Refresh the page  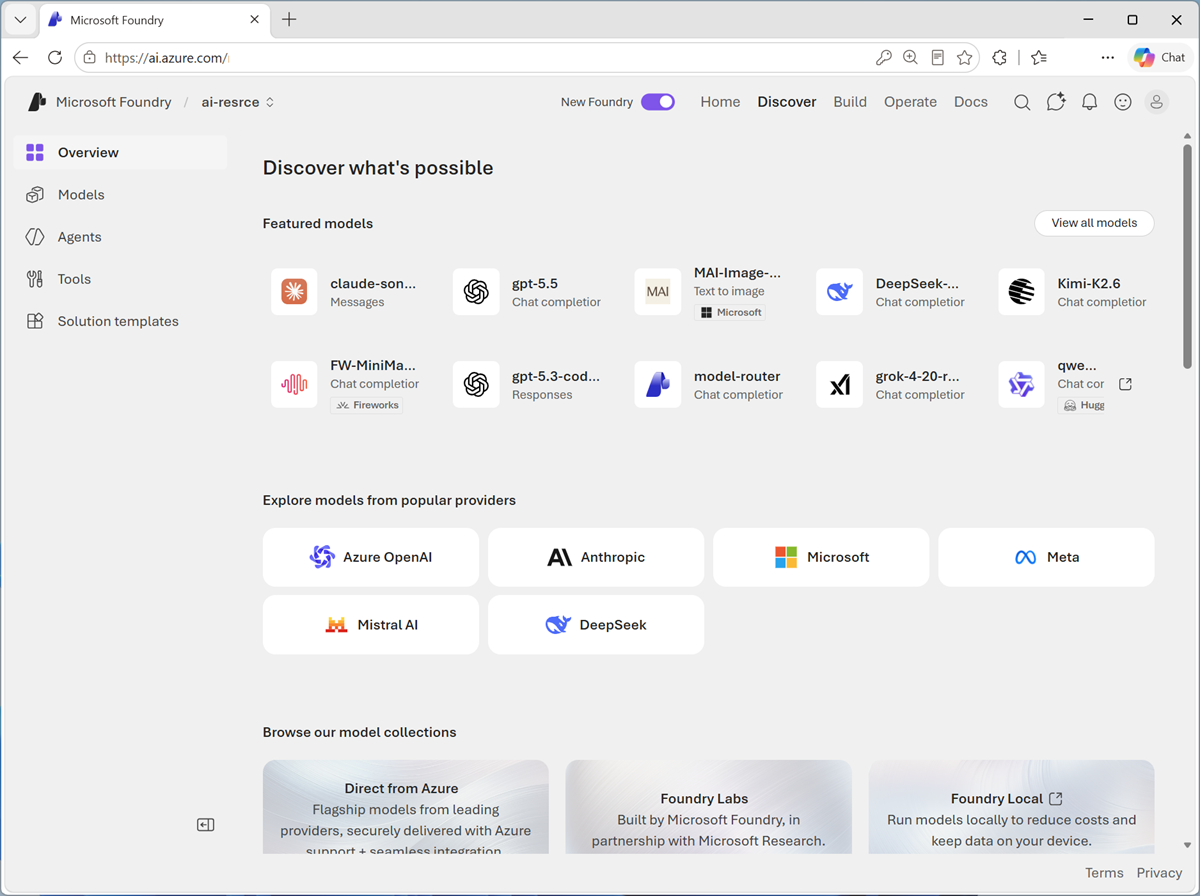(x=55, y=58)
